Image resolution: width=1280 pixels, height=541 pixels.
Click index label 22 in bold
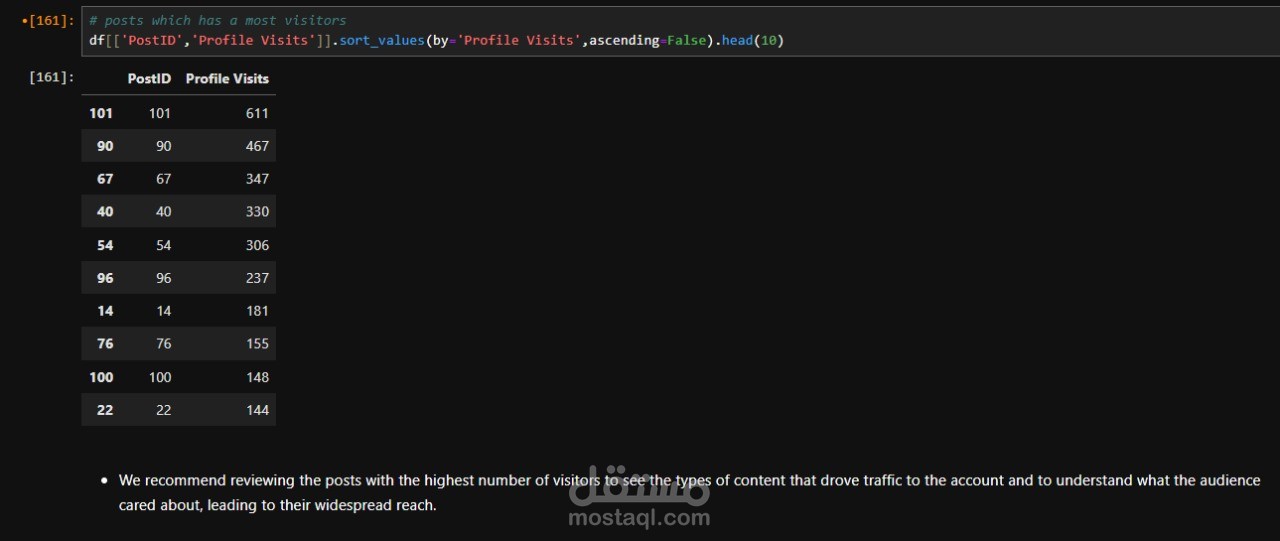(105, 410)
